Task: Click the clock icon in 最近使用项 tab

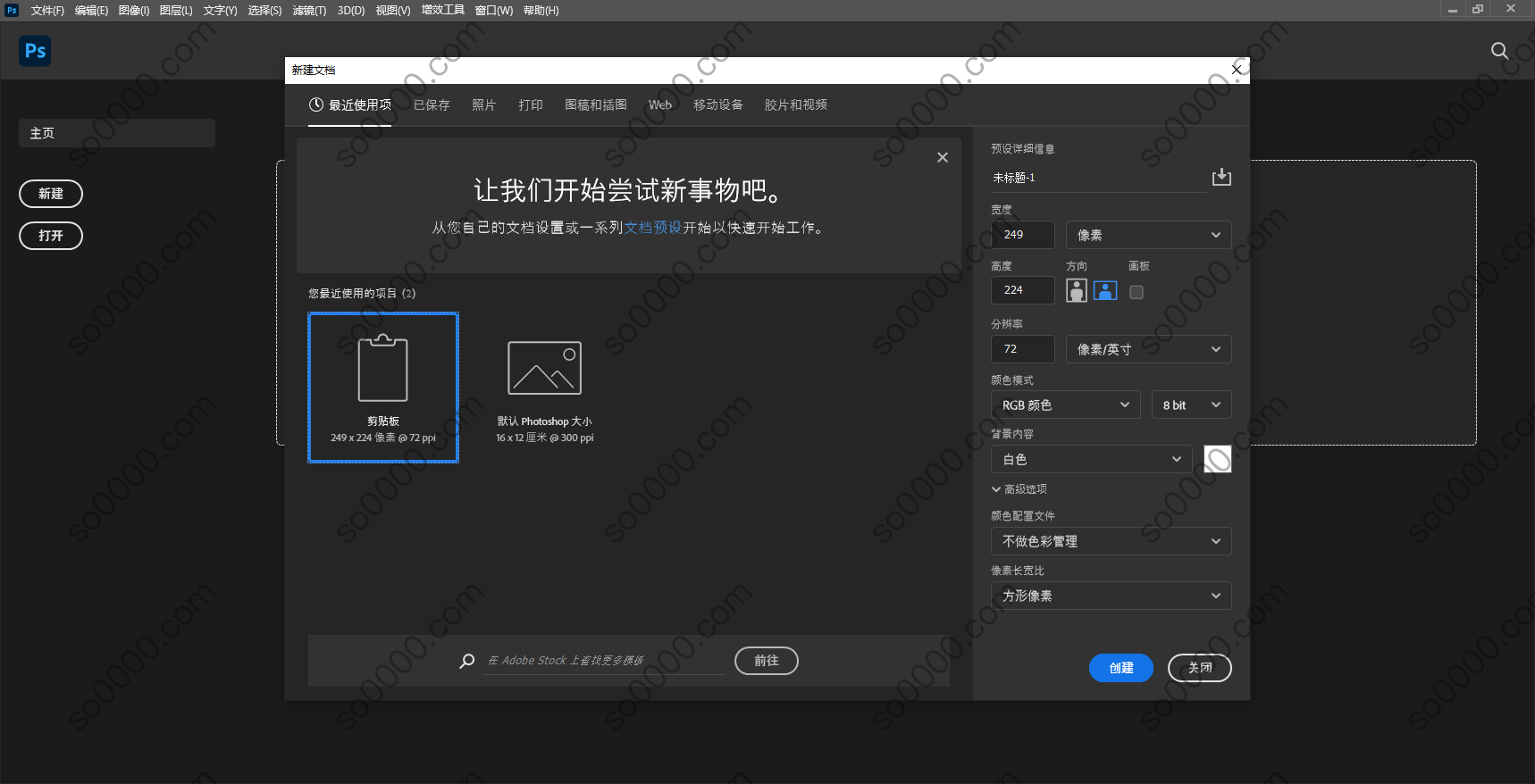Action: click(316, 104)
